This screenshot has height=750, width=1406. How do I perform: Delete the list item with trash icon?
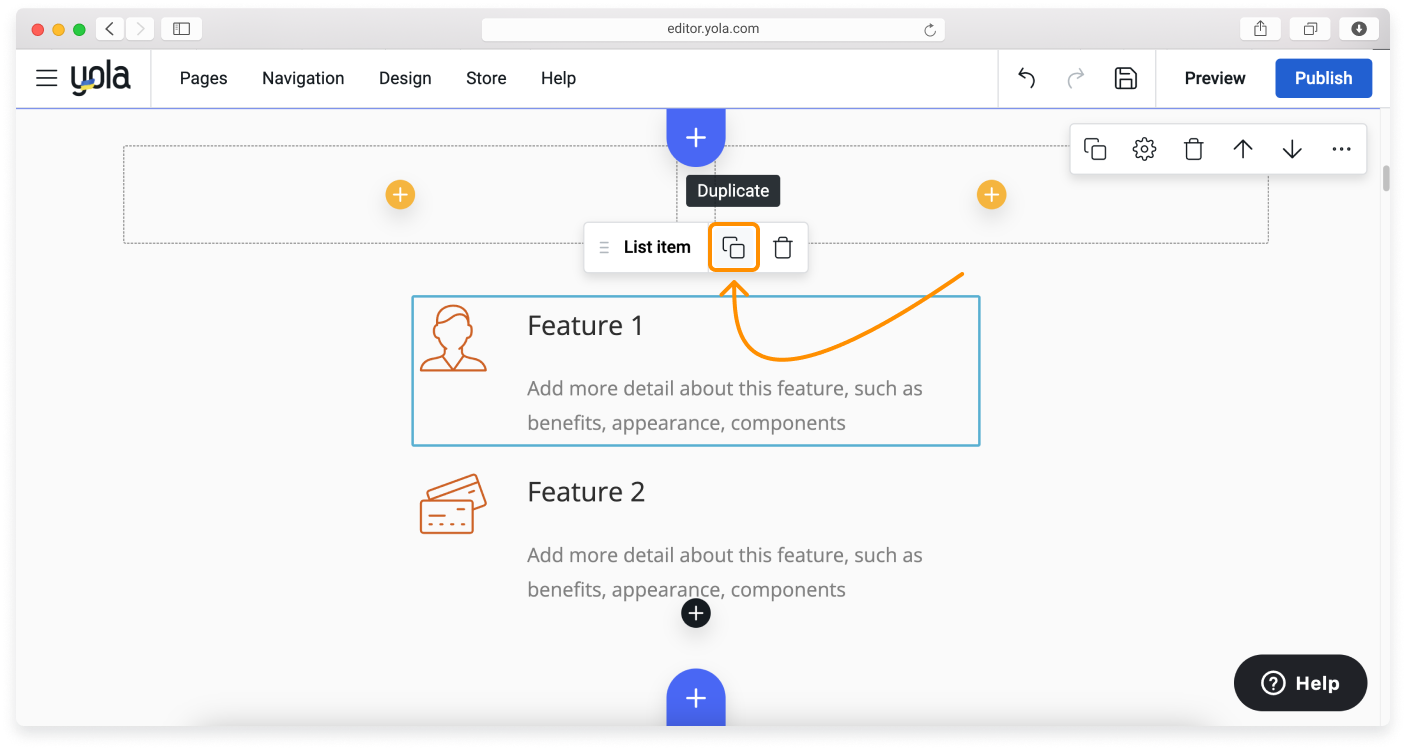click(x=783, y=248)
